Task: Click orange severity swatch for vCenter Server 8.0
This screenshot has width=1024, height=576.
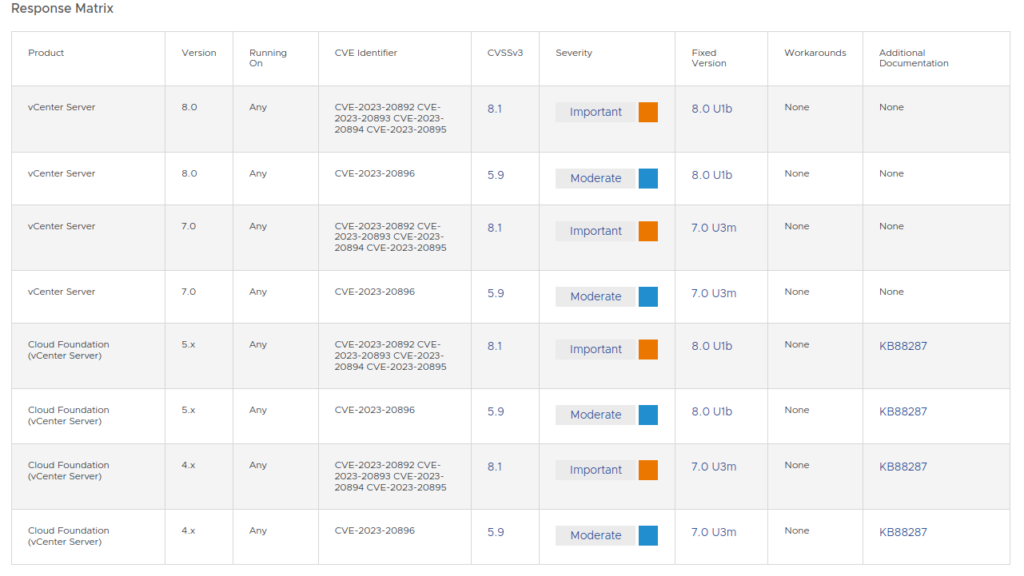Action: pos(648,112)
